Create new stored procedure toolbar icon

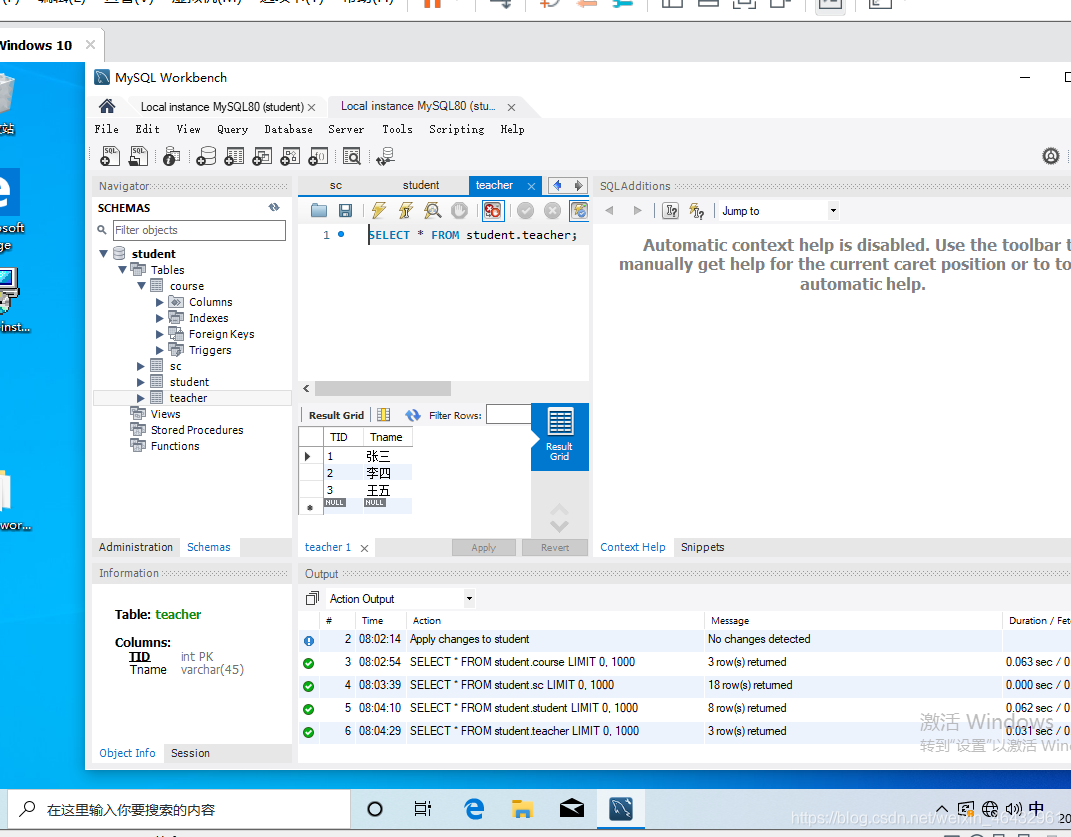(x=290, y=156)
